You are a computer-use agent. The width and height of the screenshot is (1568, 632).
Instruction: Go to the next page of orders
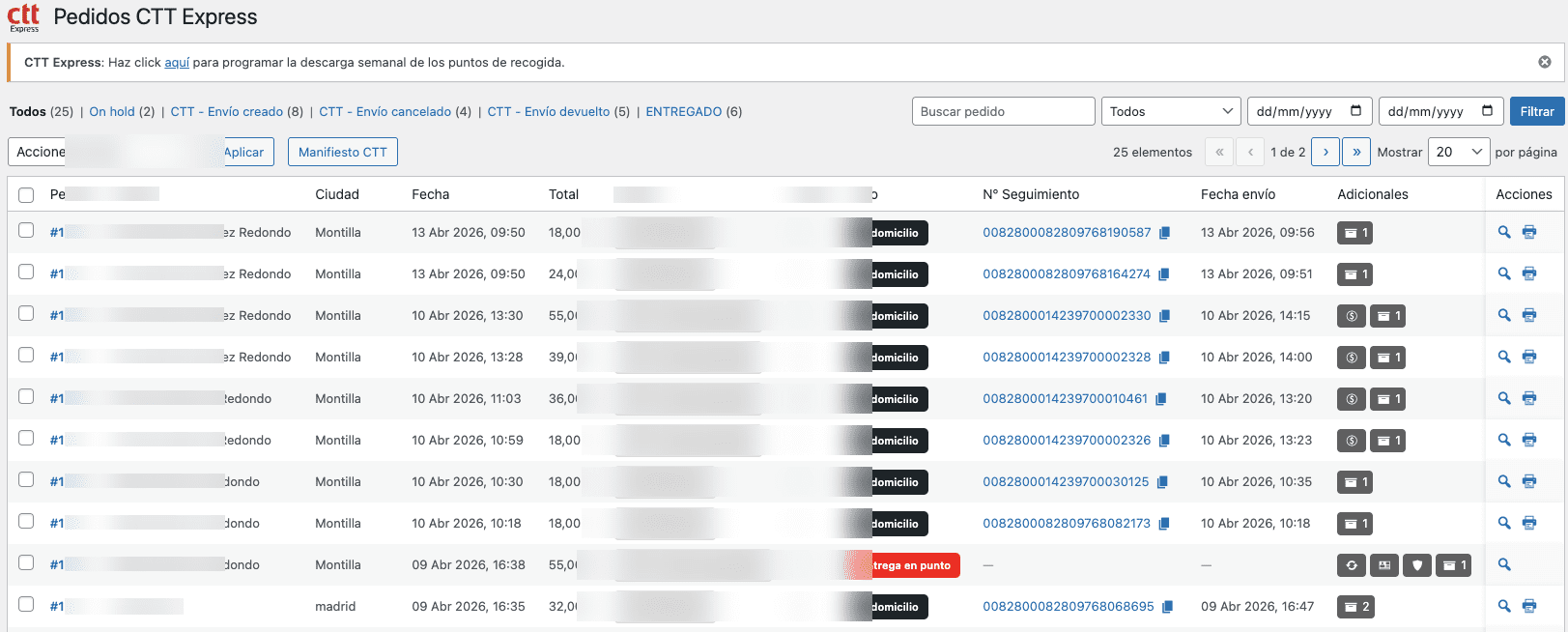pos(1326,152)
